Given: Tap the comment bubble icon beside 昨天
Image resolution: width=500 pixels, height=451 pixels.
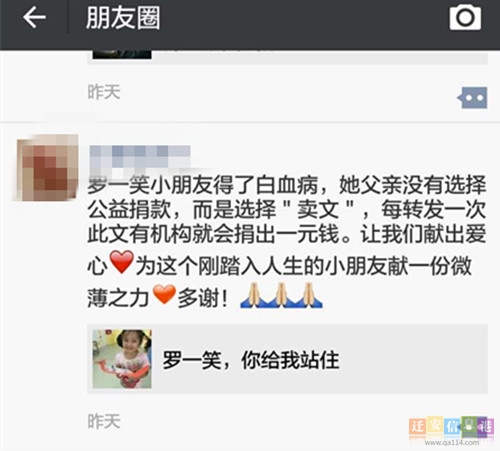Looking at the screenshot, I should tap(472, 98).
